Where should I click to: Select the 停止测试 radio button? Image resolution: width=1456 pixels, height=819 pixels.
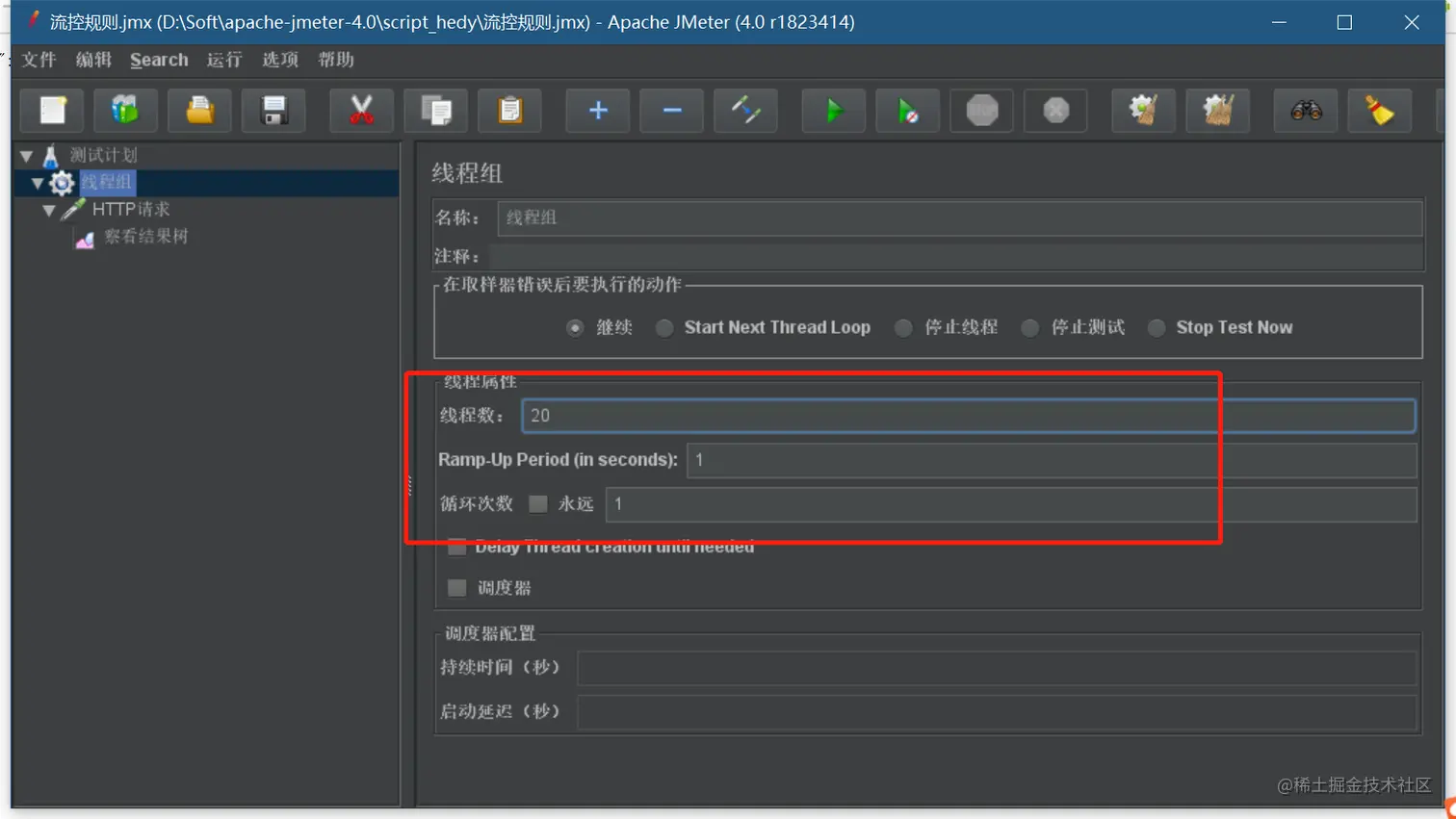pyautogui.click(x=1030, y=328)
